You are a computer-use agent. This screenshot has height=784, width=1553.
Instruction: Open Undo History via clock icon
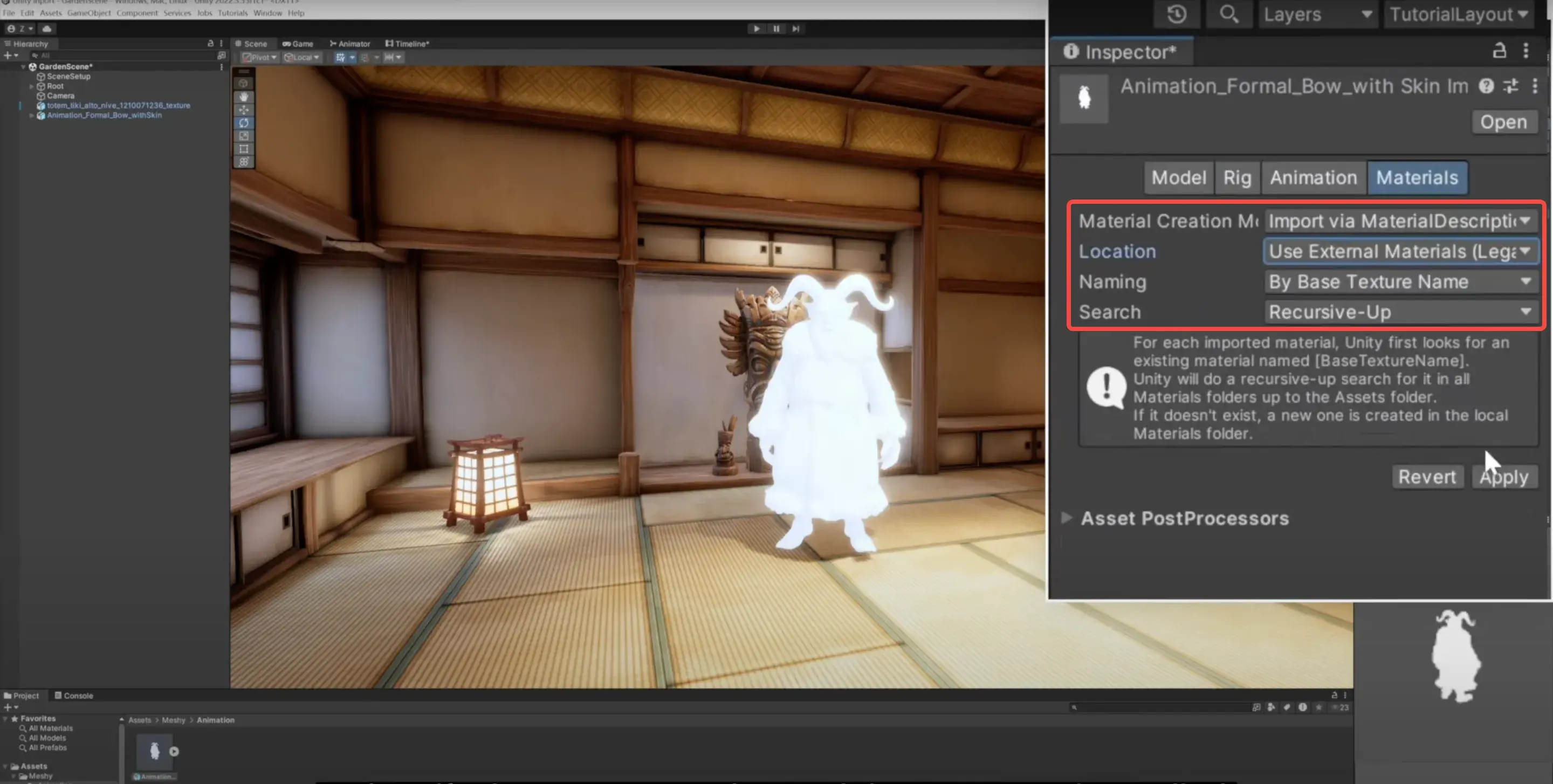[1176, 15]
